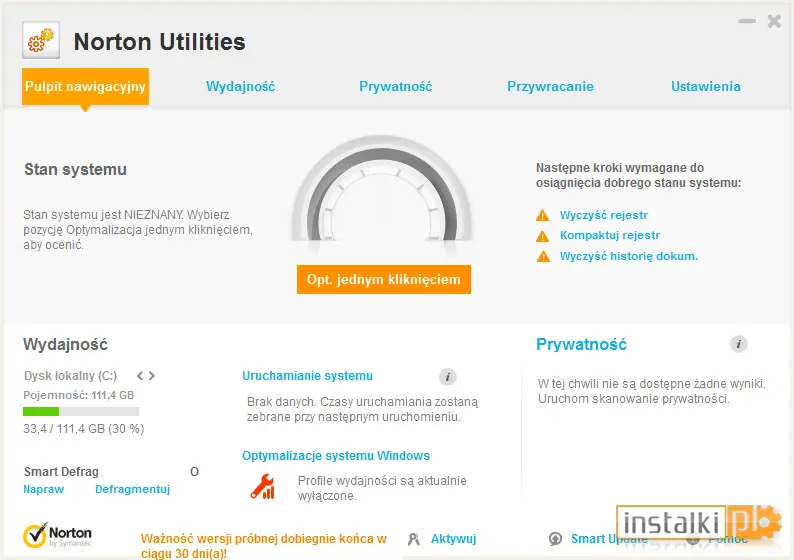Click info icon next to Uruchamianie systemu

coord(448,377)
